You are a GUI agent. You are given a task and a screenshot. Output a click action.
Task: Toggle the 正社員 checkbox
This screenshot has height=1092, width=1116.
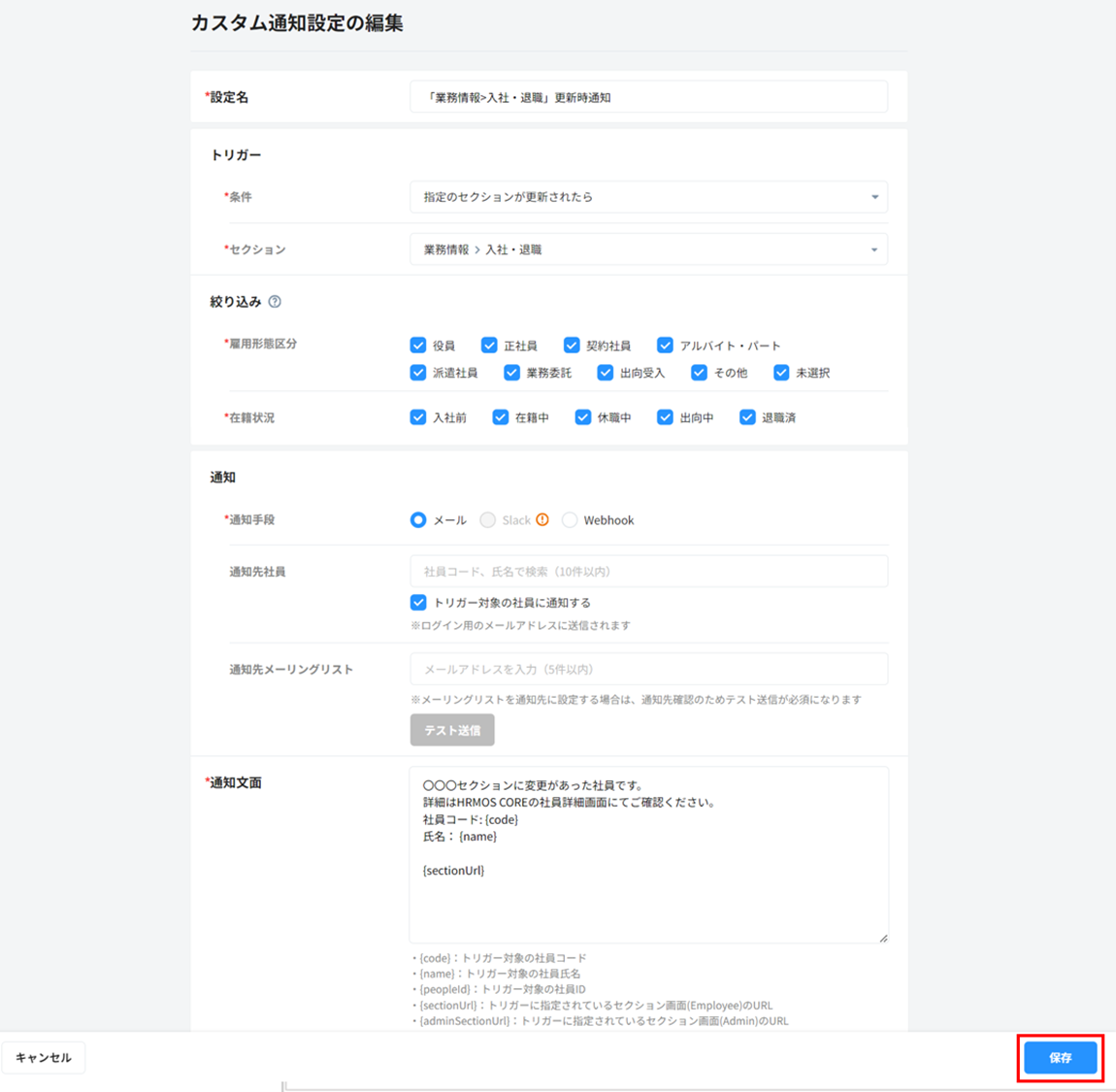489,346
